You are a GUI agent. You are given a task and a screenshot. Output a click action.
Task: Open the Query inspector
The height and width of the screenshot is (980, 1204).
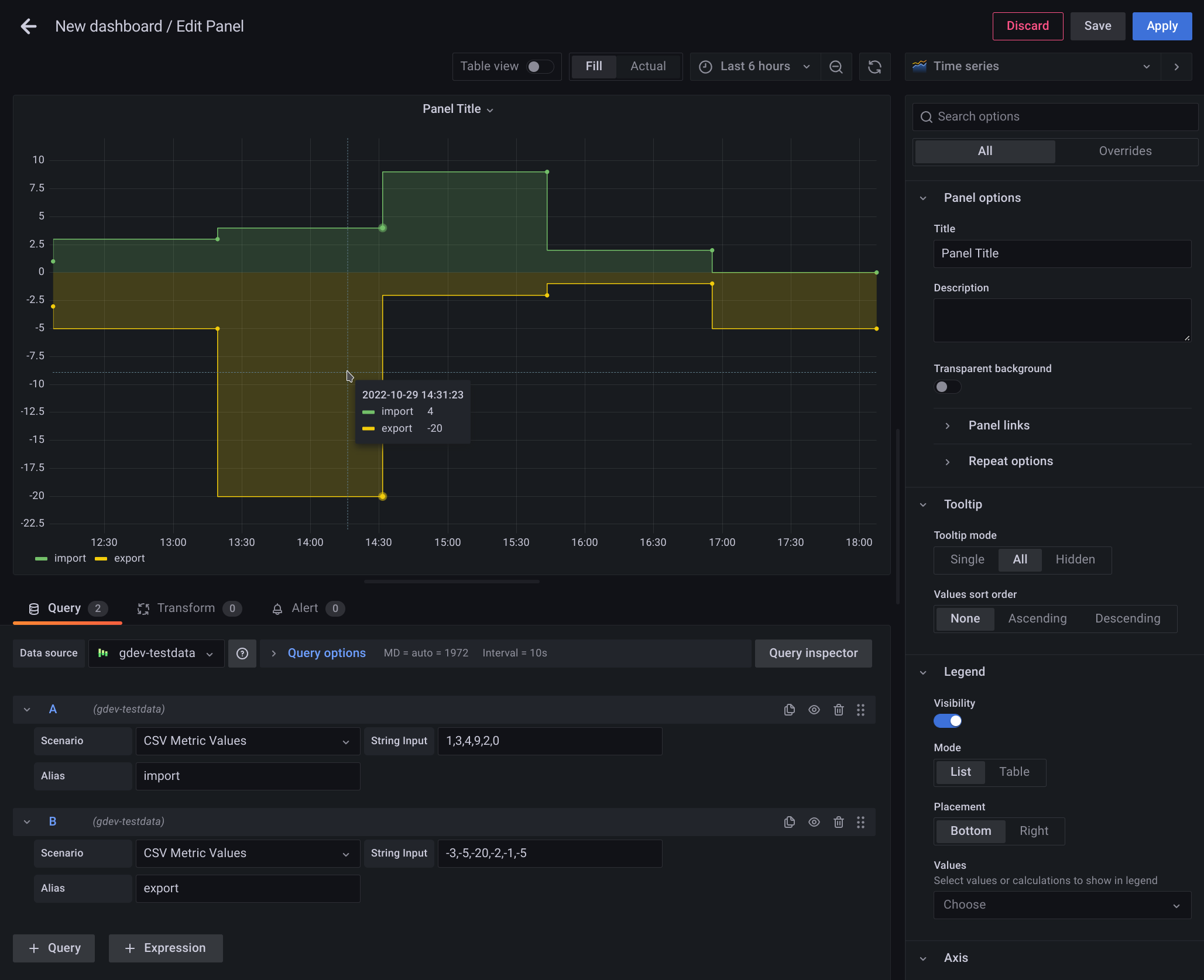coord(813,653)
